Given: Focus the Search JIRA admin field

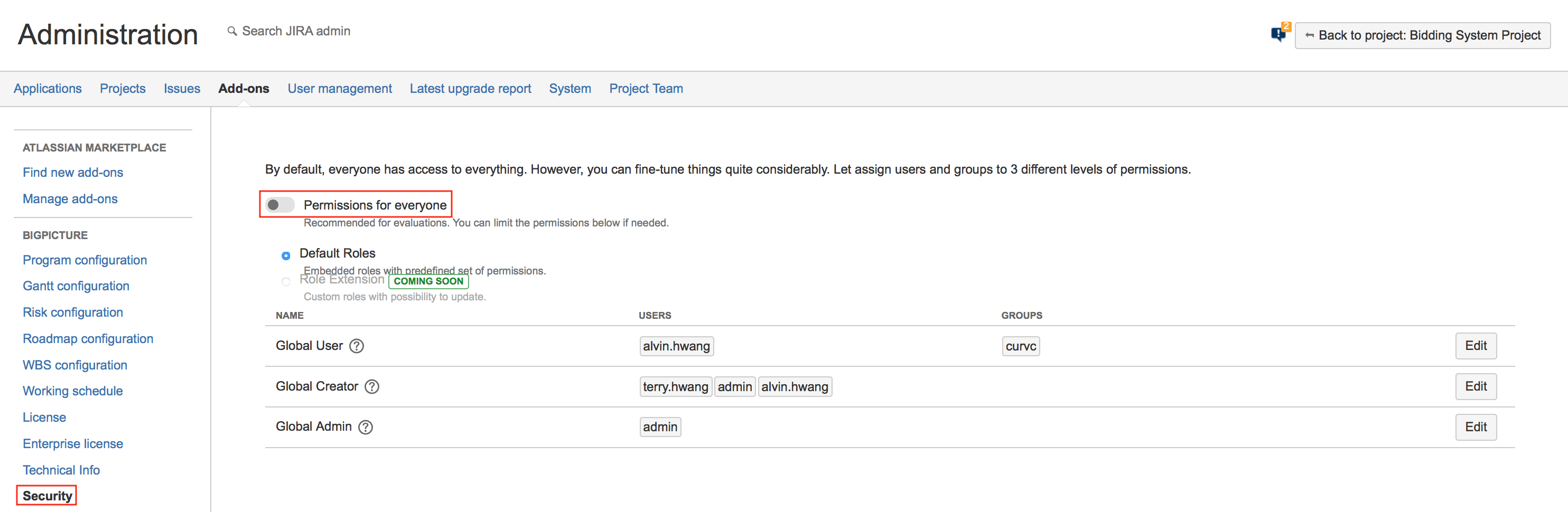Looking at the screenshot, I should coord(296,31).
